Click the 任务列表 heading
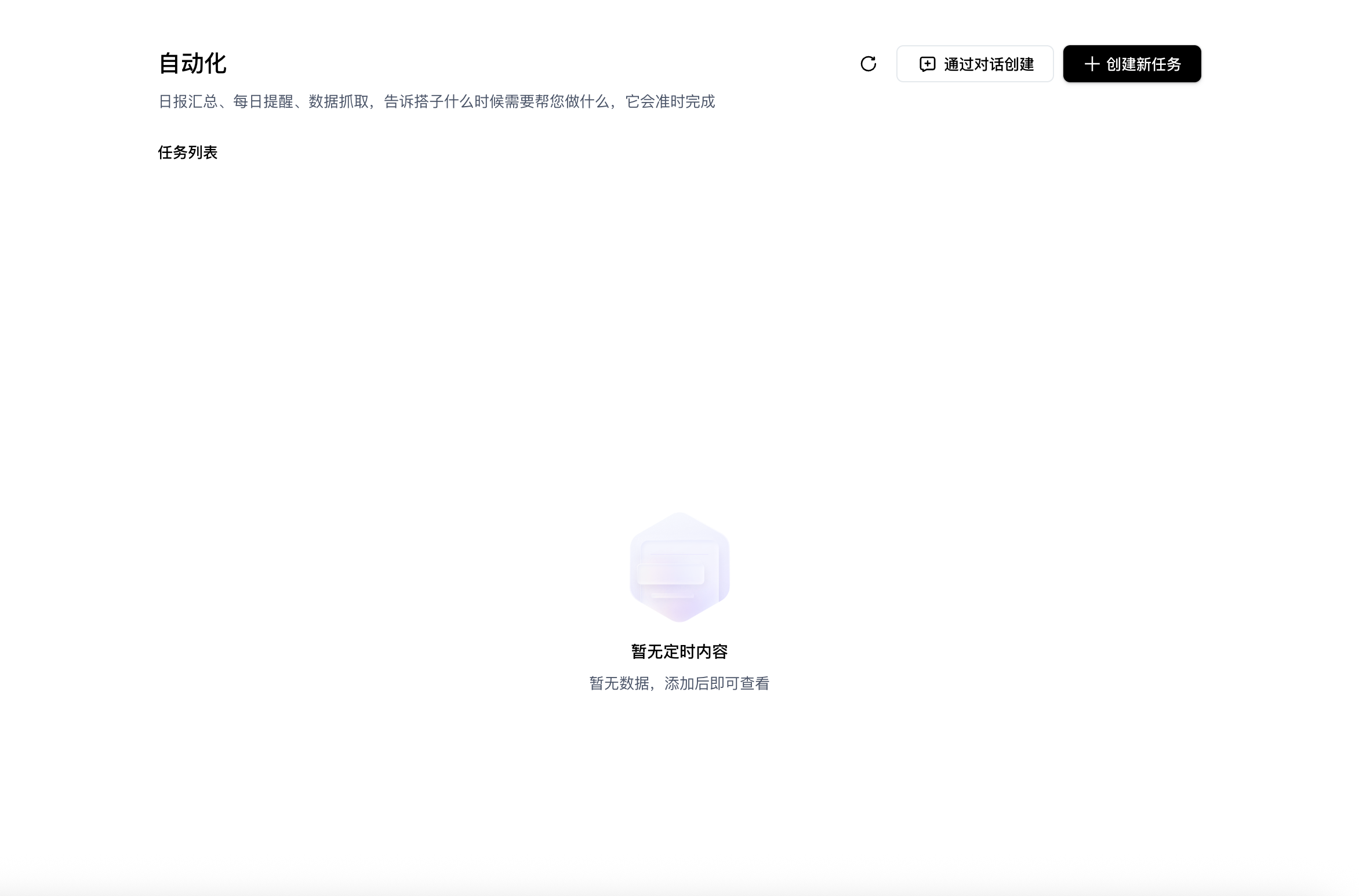 pyautogui.click(x=188, y=152)
